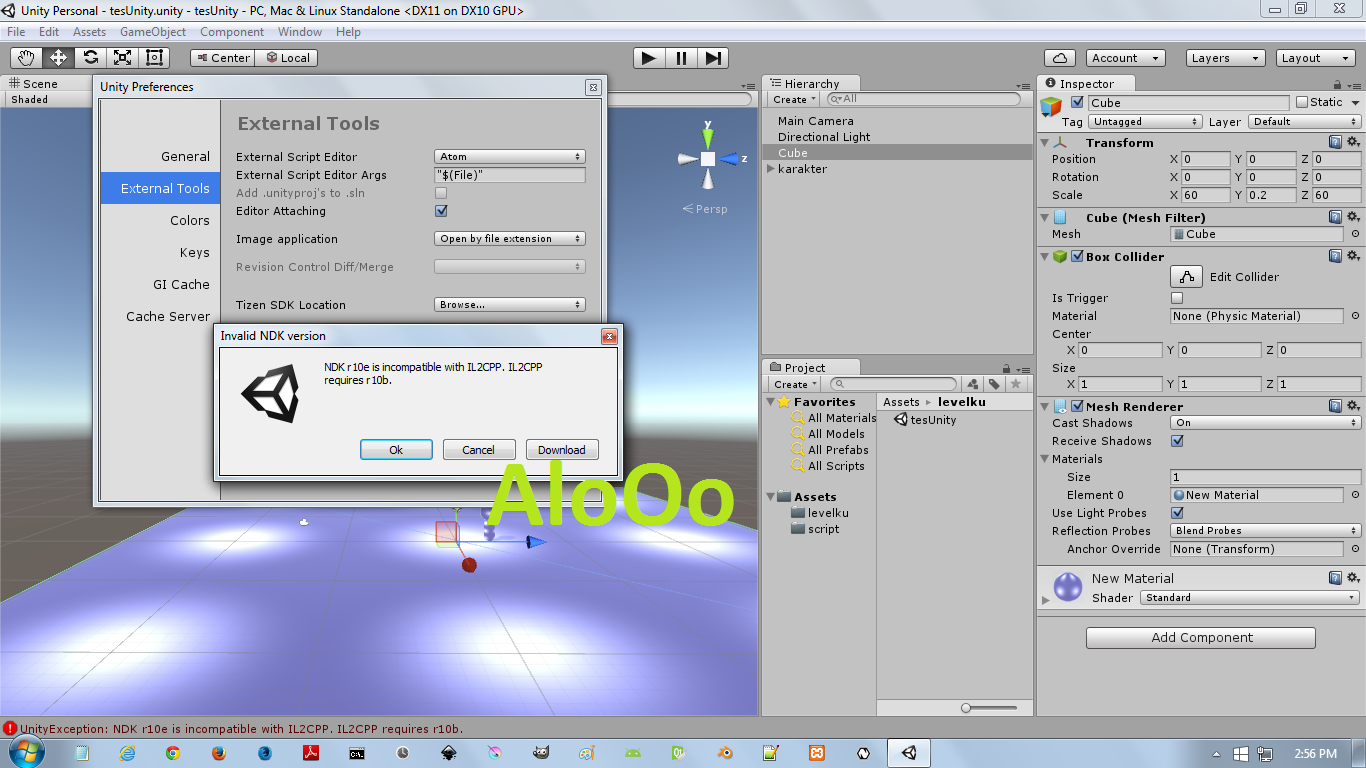Toggle Center pivot mode button
Screen dimensions: 1366x768
point(222,58)
